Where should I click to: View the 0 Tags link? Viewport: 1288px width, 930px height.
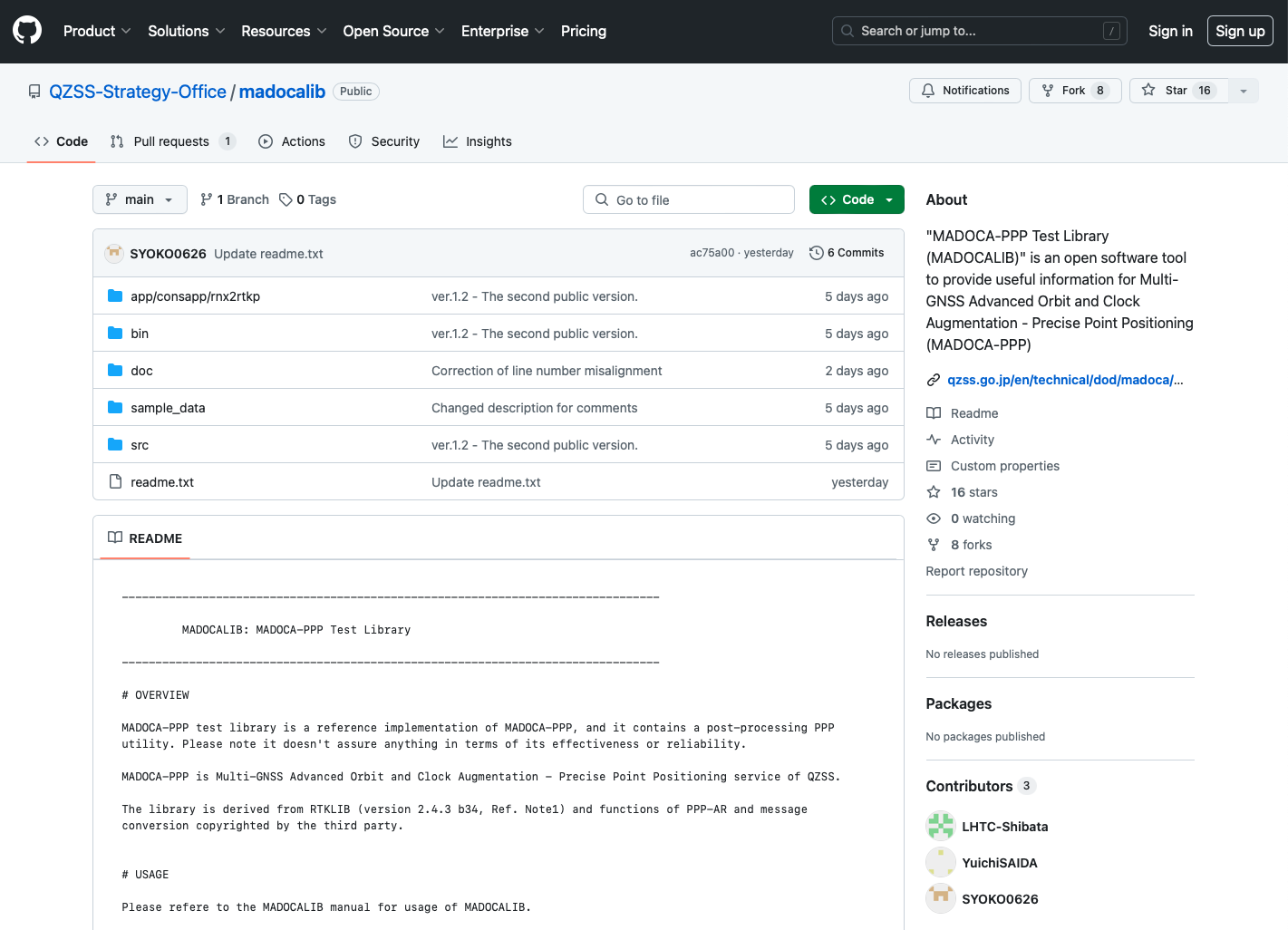(x=308, y=199)
